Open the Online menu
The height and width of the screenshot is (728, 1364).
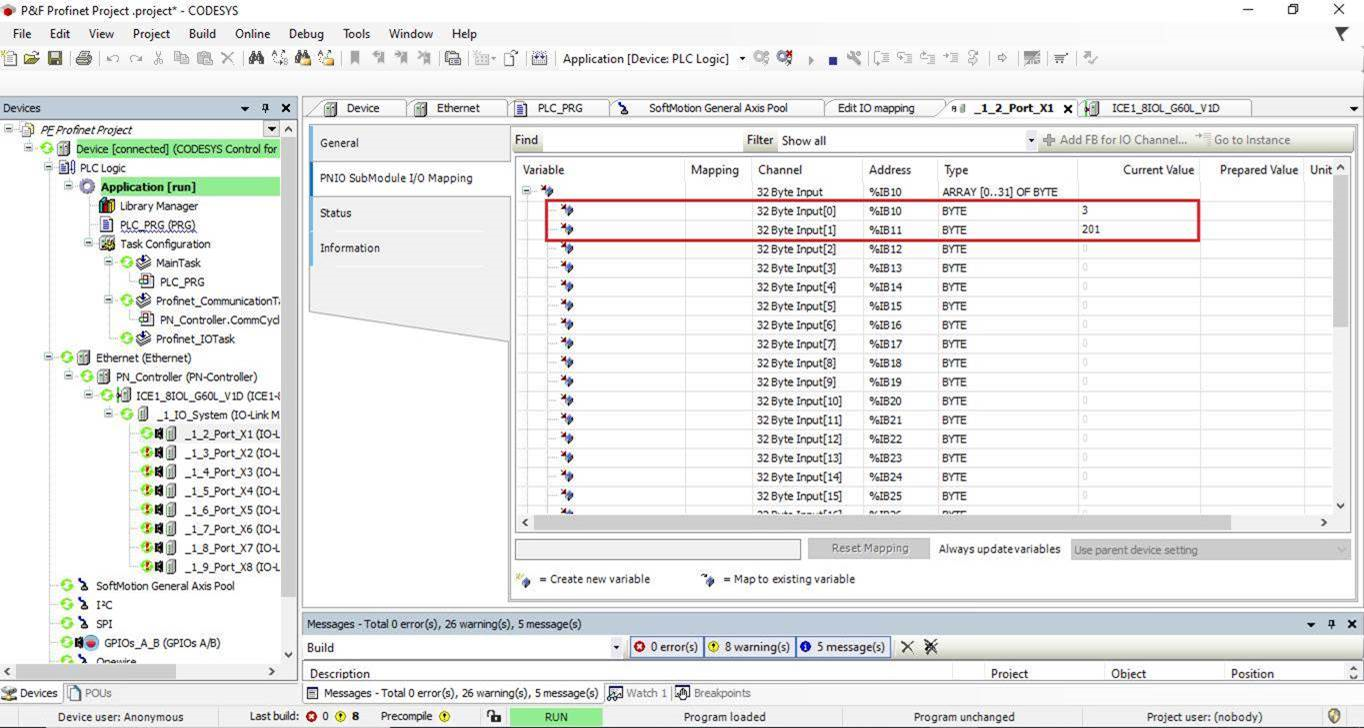[x=252, y=33]
